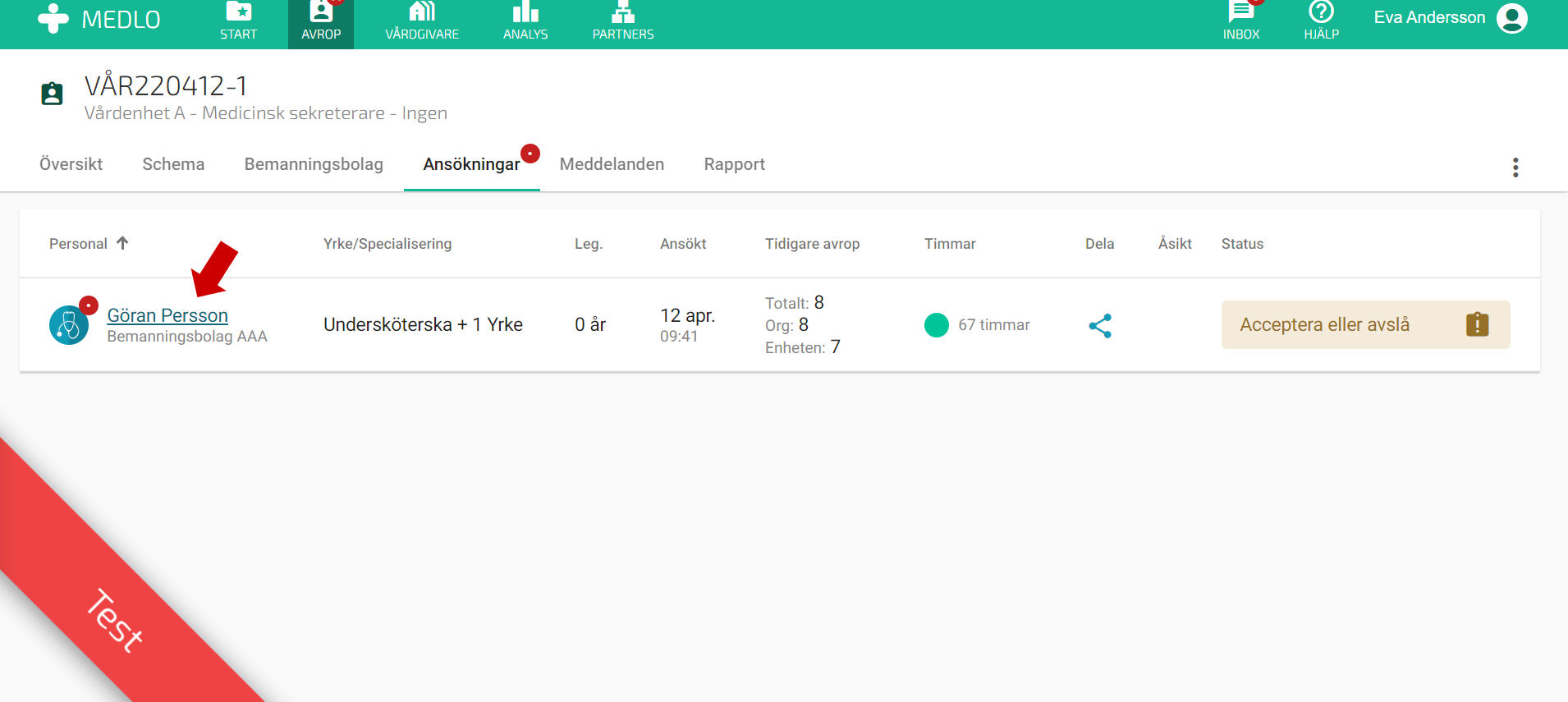The height and width of the screenshot is (702, 1568).
Task: Open Göran Persson's profile link
Action: [167, 315]
